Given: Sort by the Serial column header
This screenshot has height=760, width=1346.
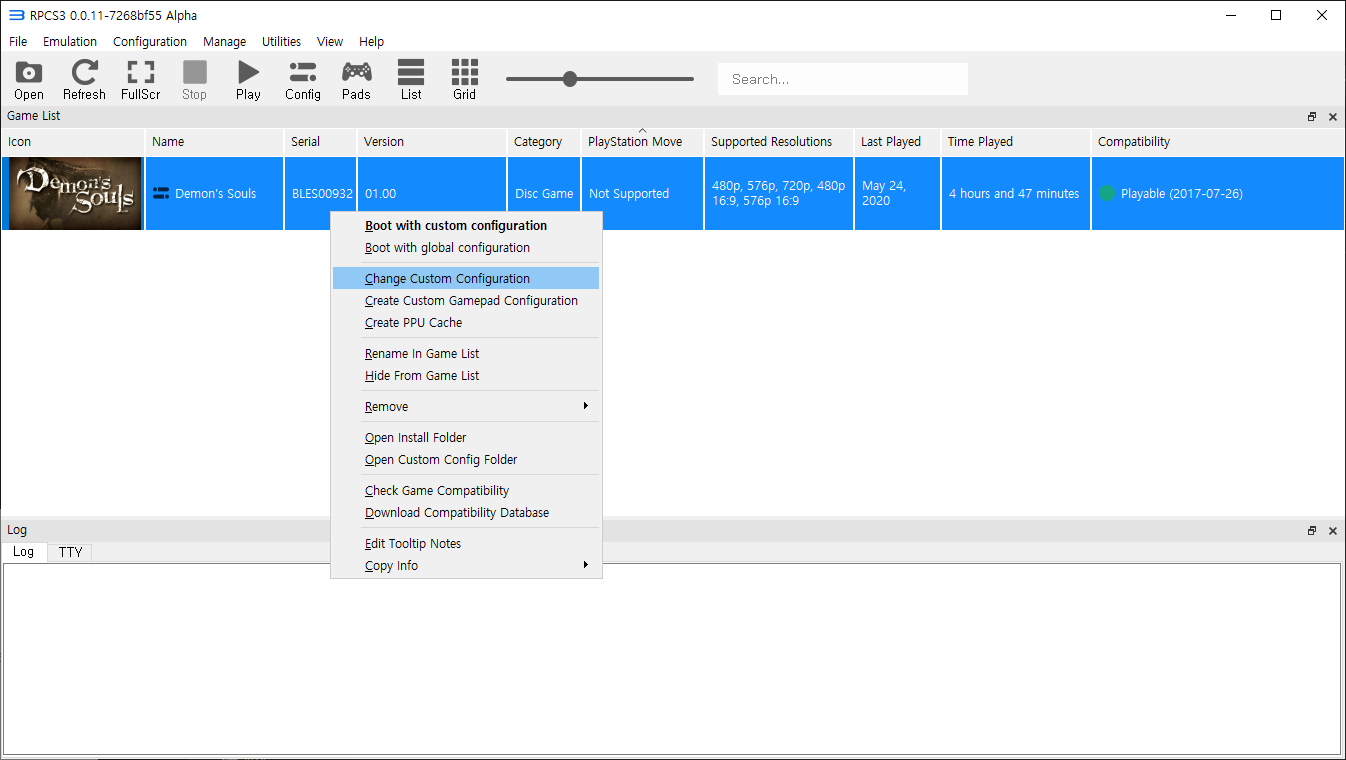Looking at the screenshot, I should [320, 142].
